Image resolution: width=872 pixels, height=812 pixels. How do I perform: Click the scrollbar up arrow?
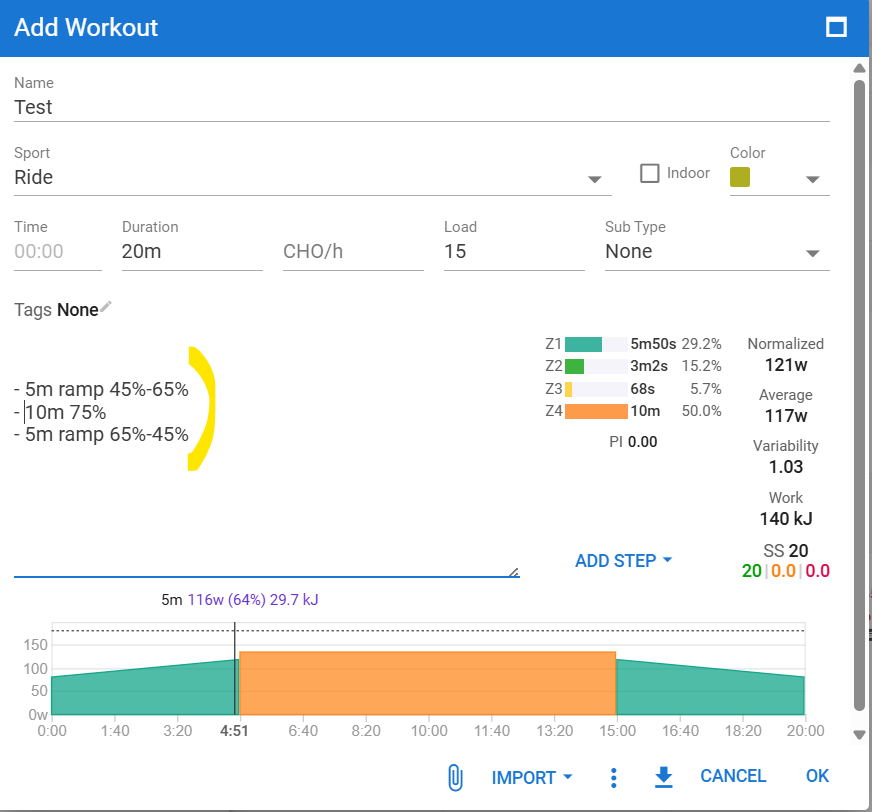click(859, 68)
